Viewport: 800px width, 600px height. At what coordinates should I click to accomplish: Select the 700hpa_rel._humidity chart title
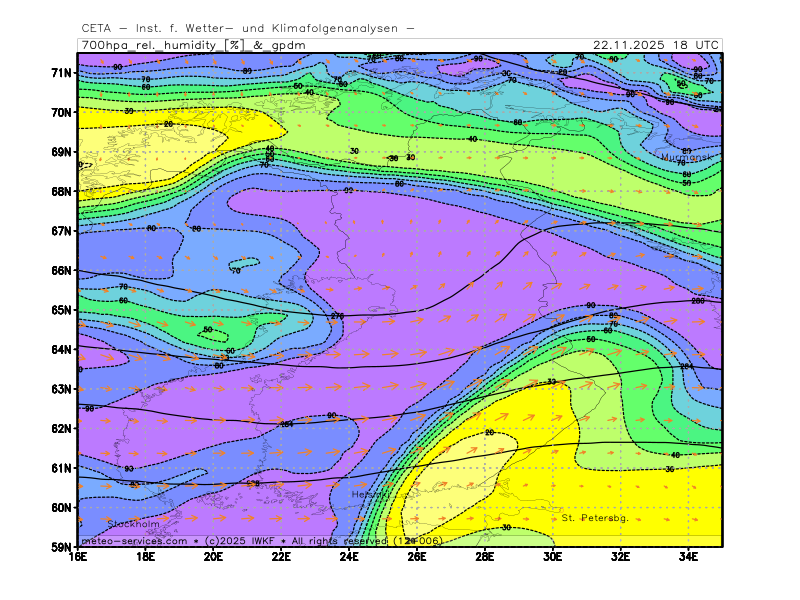tap(150, 45)
